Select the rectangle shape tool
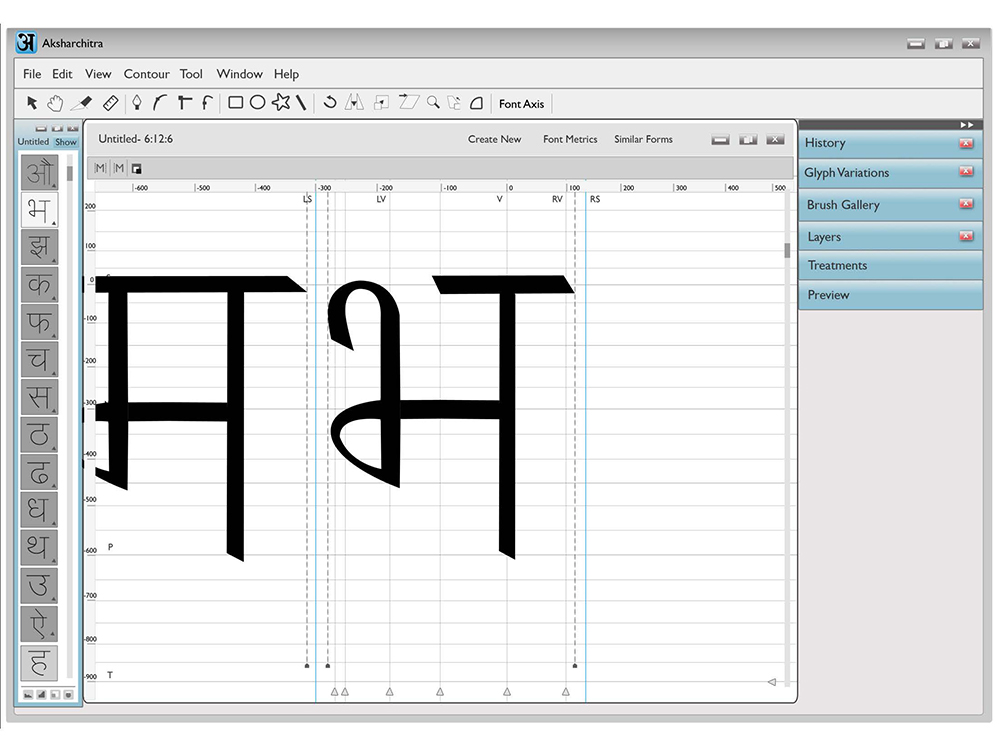This screenshot has height=750, width=1000. [x=235, y=103]
